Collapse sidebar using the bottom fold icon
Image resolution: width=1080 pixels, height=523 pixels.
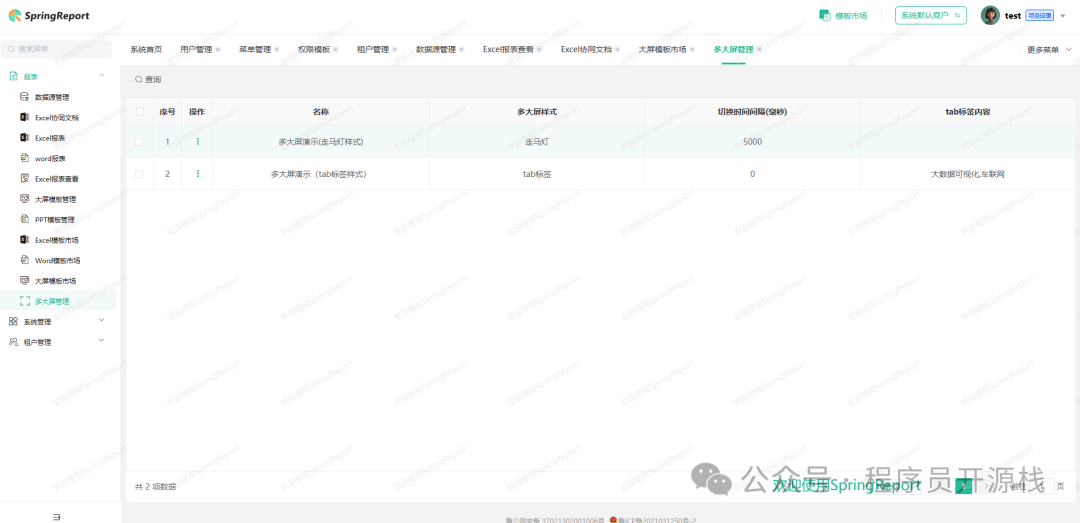tap(56, 516)
